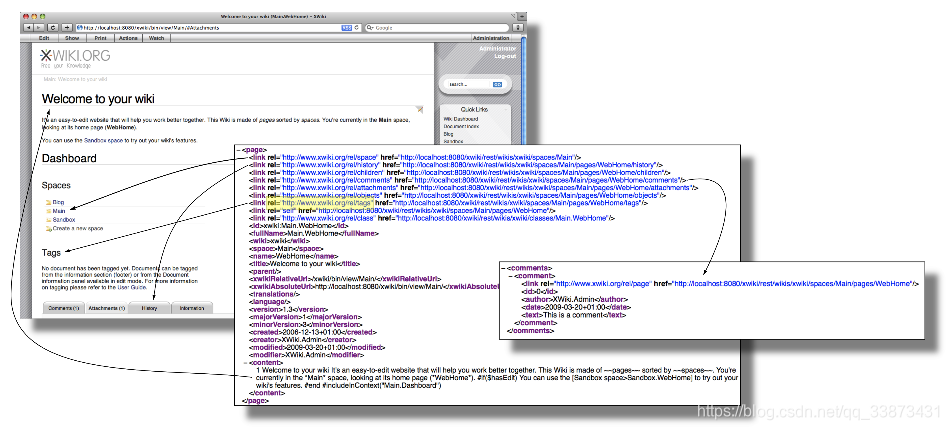Screen dimensions: 949x430
Task: Click the Log-out link
Action: click(x=505, y=56)
